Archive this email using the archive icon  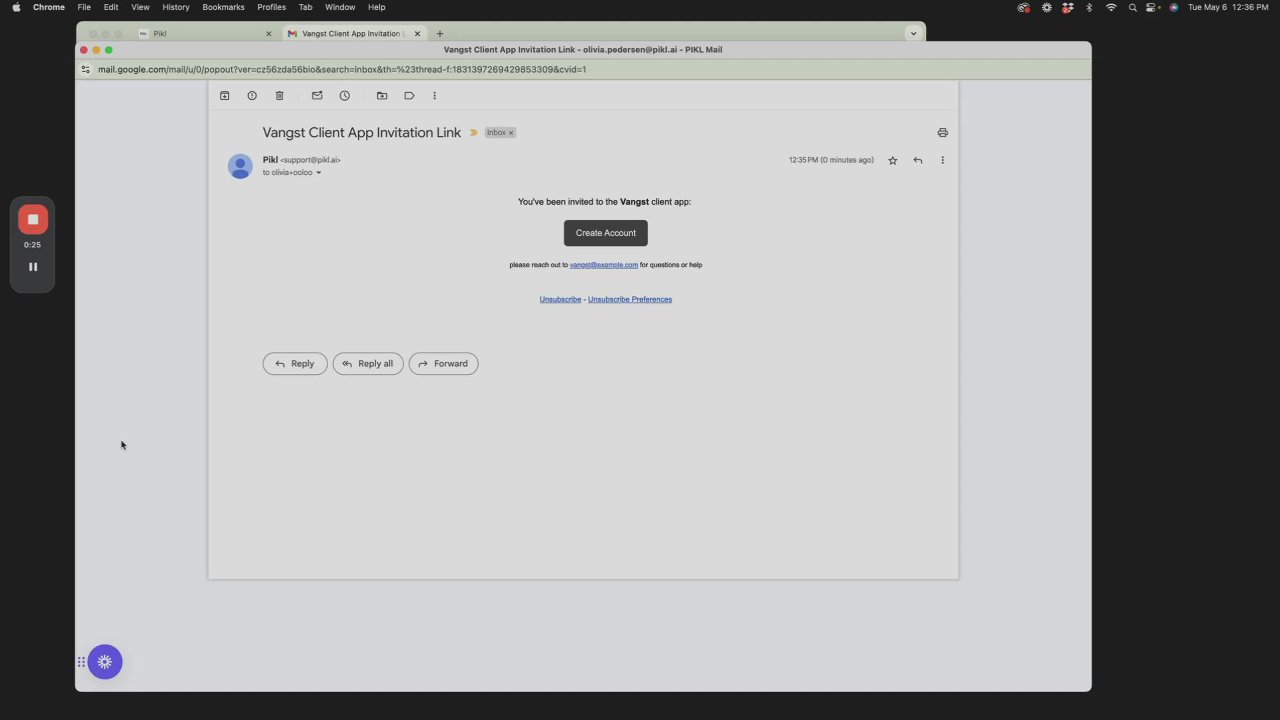[x=225, y=96]
